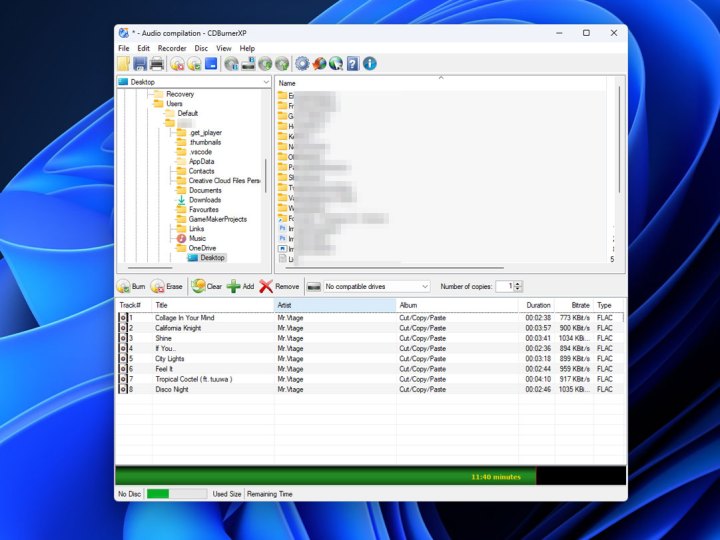Save the compilation with the floppy disk icon
This screenshot has width=720, height=540.
(x=140, y=63)
